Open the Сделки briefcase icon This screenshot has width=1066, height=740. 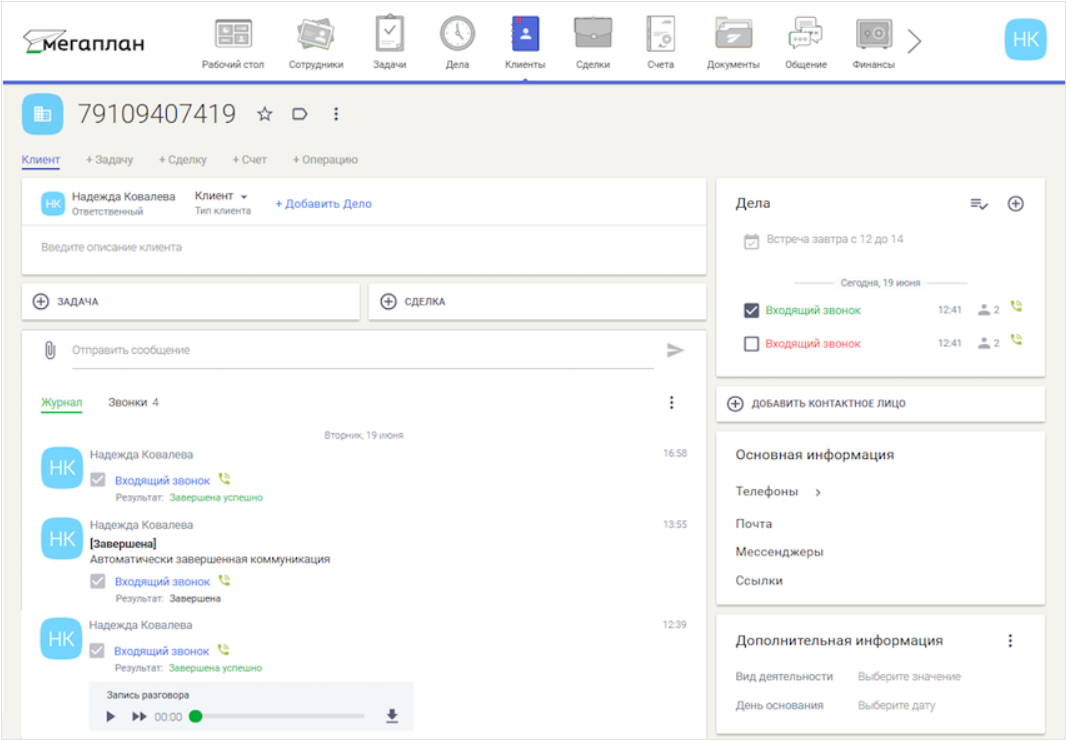(592, 35)
